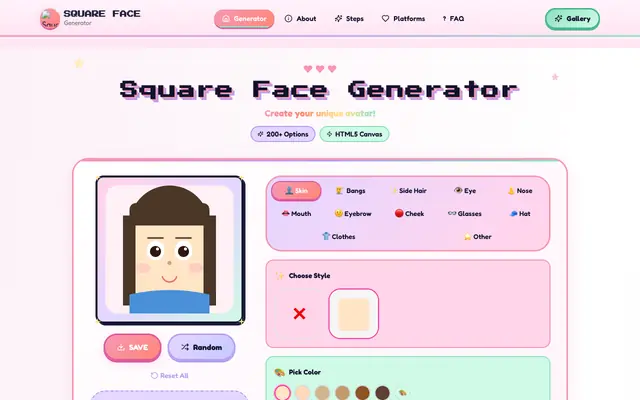The width and height of the screenshot is (640, 400).
Task: Open the Other category
Action: [477, 236]
